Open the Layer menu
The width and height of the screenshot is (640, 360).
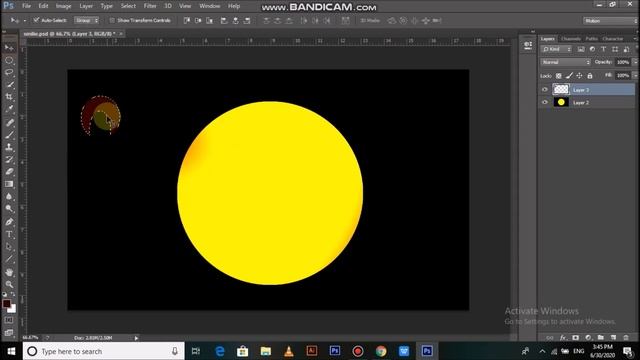[x=86, y=6]
